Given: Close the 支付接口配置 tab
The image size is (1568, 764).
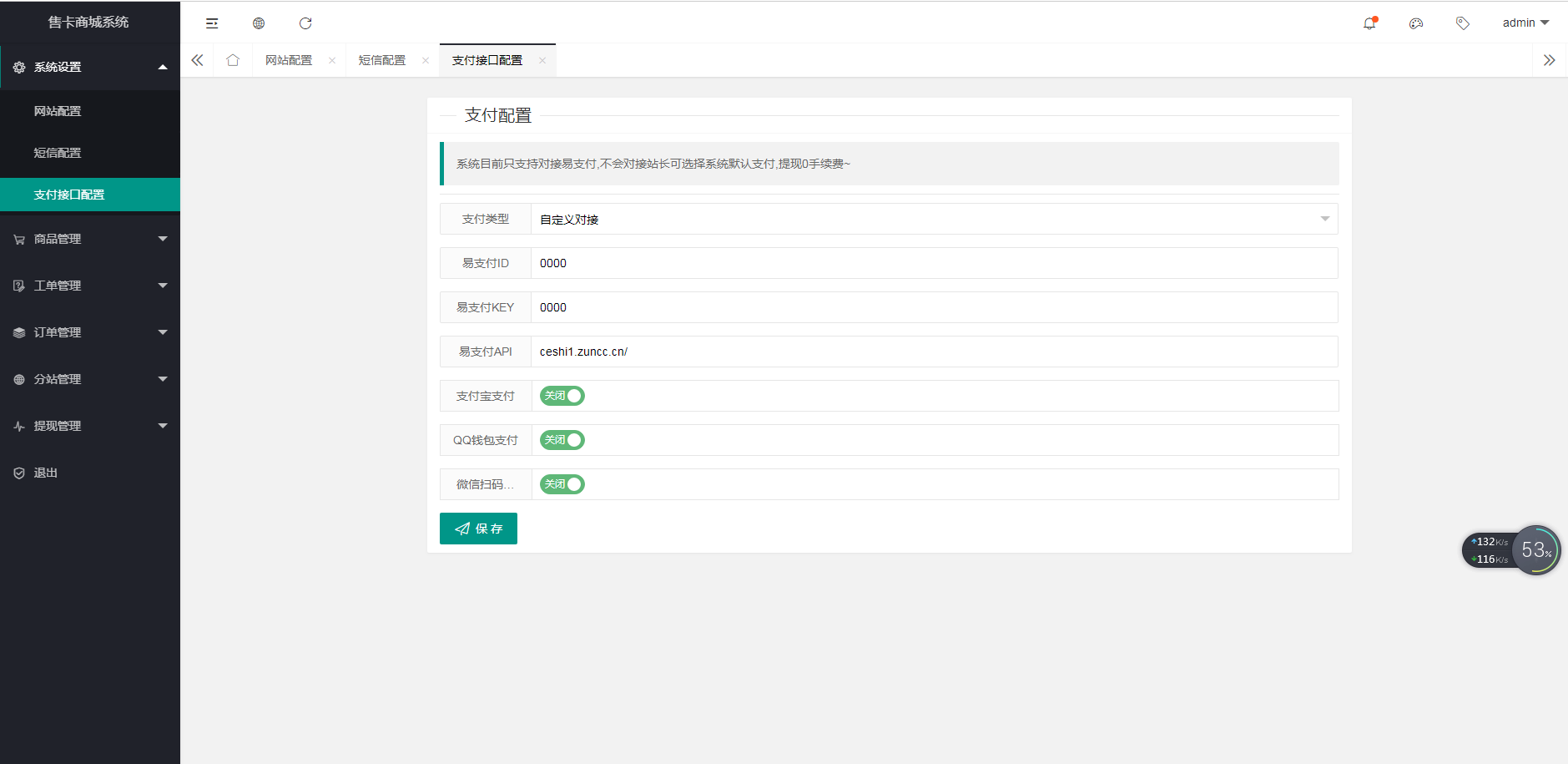Looking at the screenshot, I should point(542,60).
